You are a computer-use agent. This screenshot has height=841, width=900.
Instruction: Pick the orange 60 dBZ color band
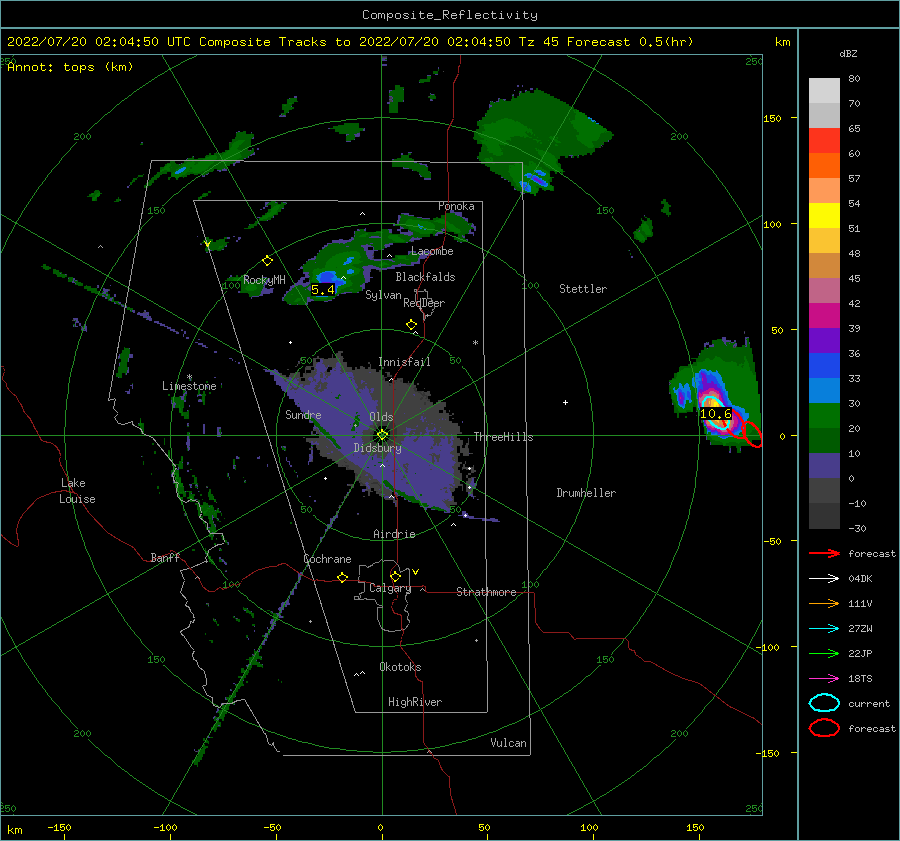pyautogui.click(x=824, y=165)
